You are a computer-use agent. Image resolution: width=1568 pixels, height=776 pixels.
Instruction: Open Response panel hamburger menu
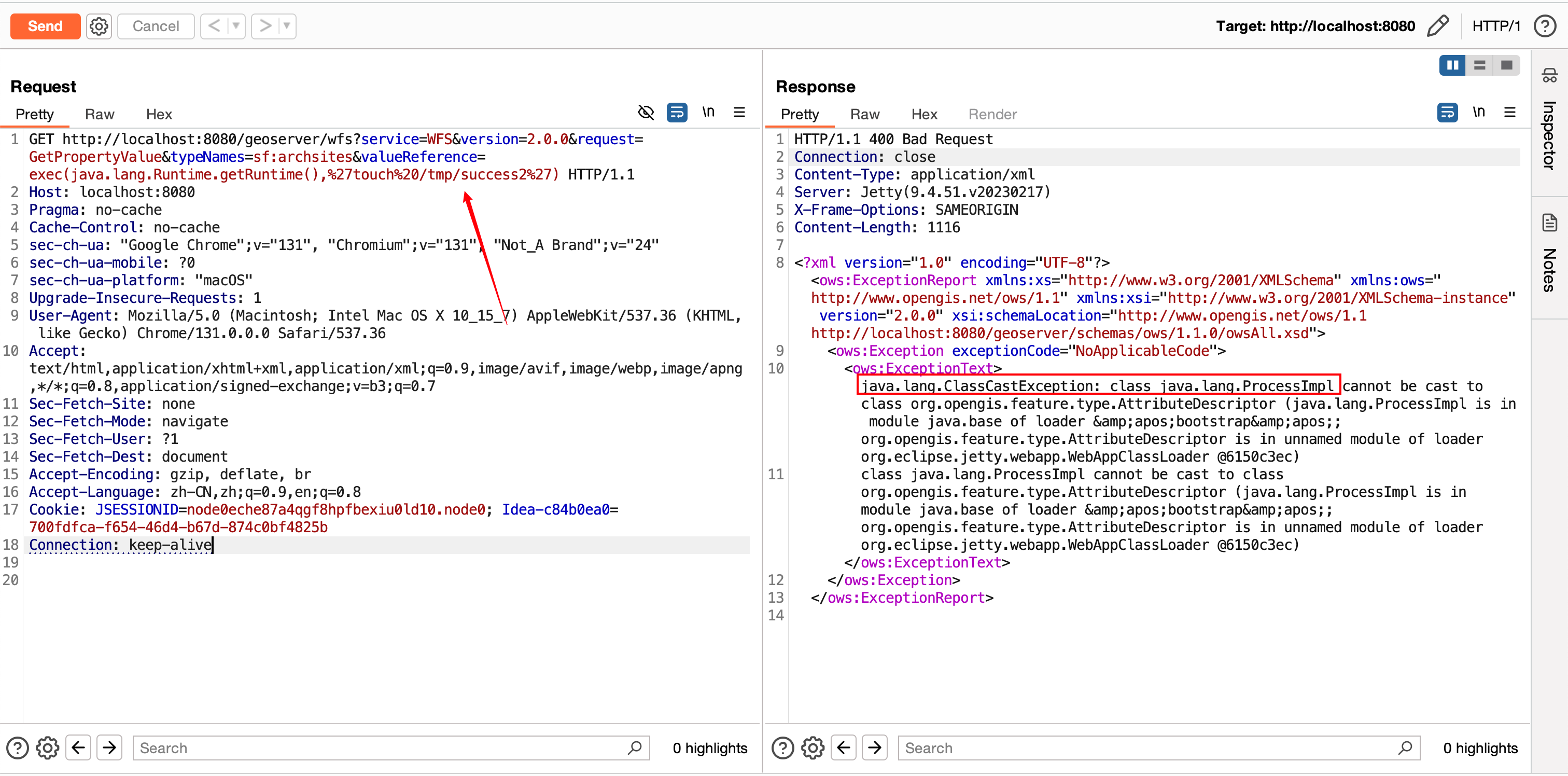pos(1510,112)
